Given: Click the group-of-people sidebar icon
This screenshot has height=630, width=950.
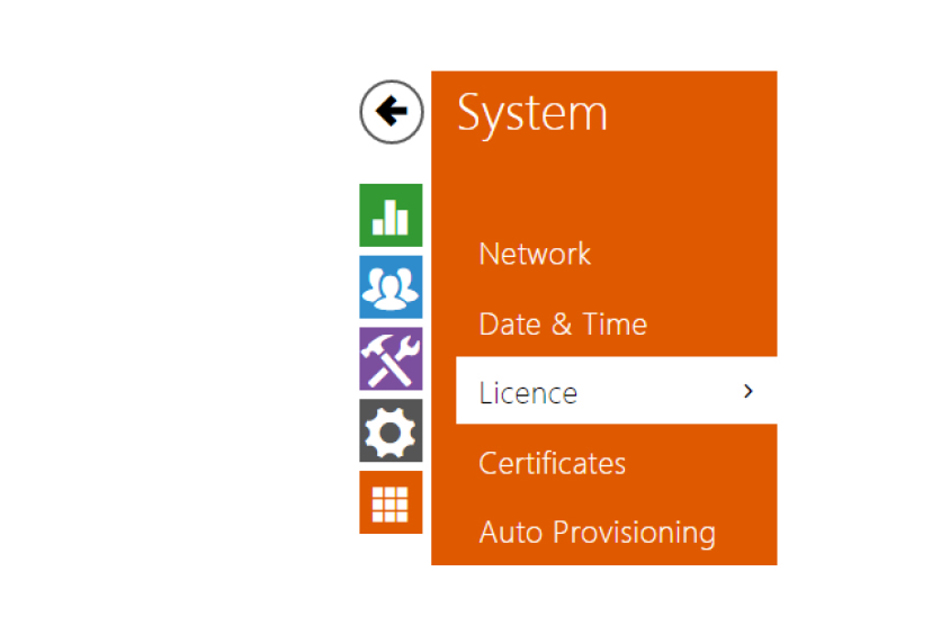Looking at the screenshot, I should pyautogui.click(x=391, y=287).
